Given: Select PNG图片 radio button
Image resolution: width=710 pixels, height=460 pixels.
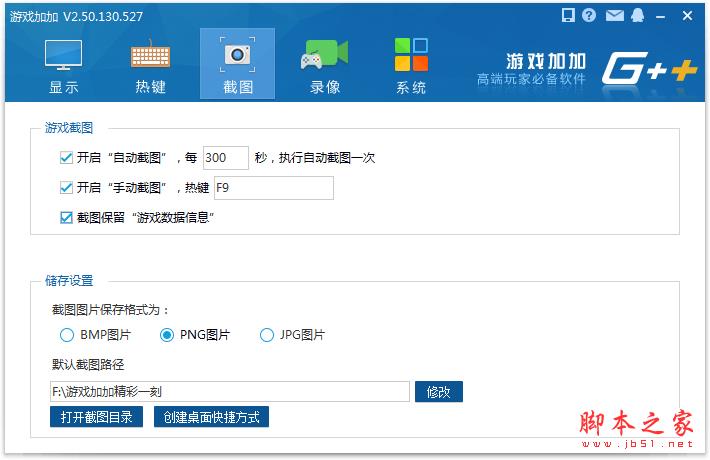Looking at the screenshot, I should (x=167, y=335).
